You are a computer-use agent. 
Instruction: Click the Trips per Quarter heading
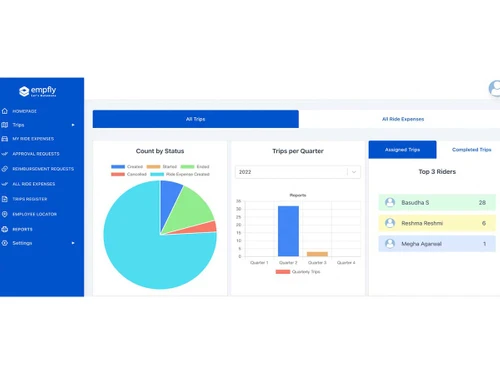(x=298, y=151)
